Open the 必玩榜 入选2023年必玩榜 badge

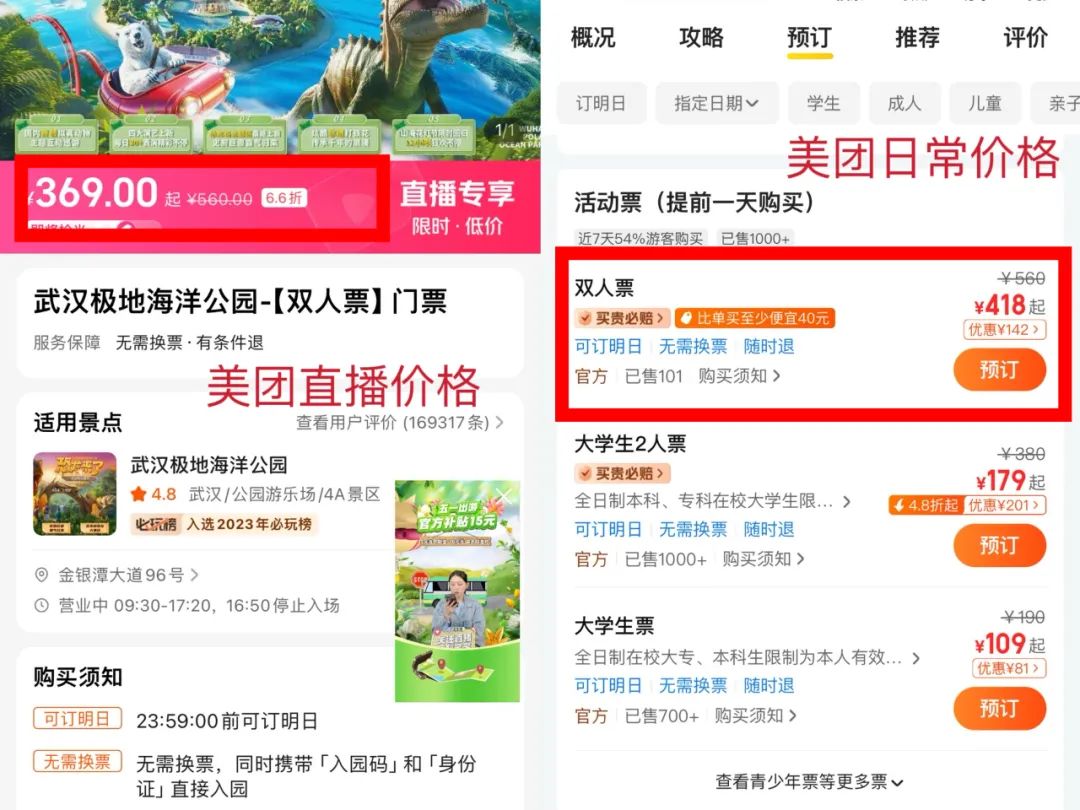point(223,524)
